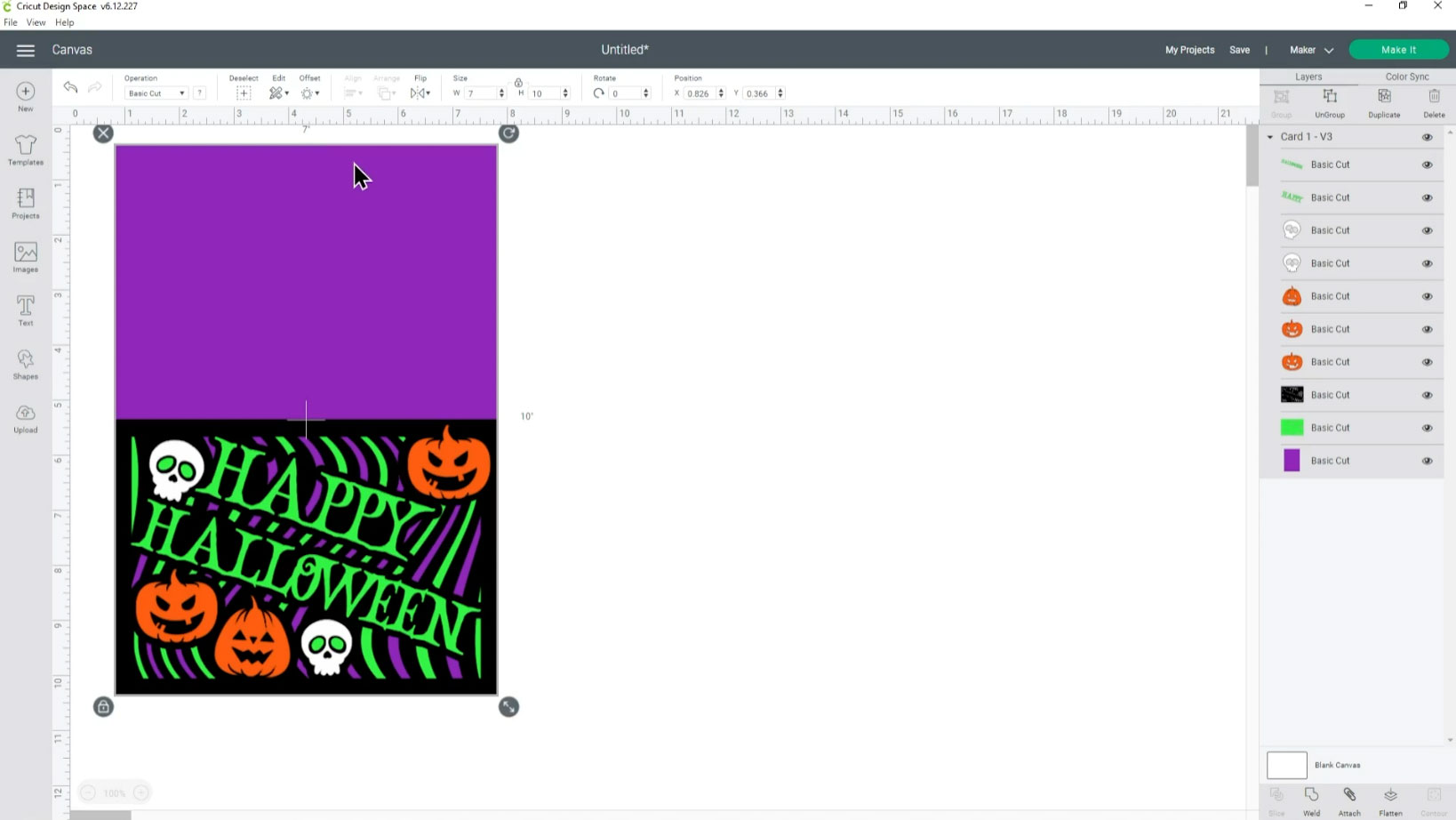Click the Undo arrow in toolbar
The image size is (1456, 820).
click(x=69, y=88)
